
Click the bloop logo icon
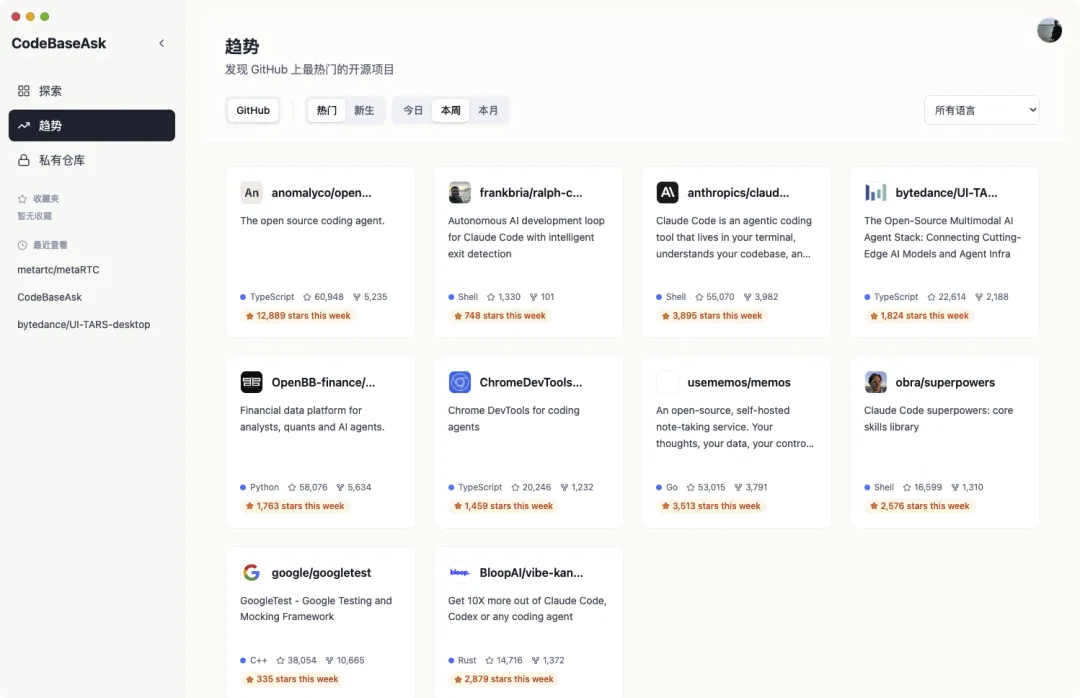point(459,573)
